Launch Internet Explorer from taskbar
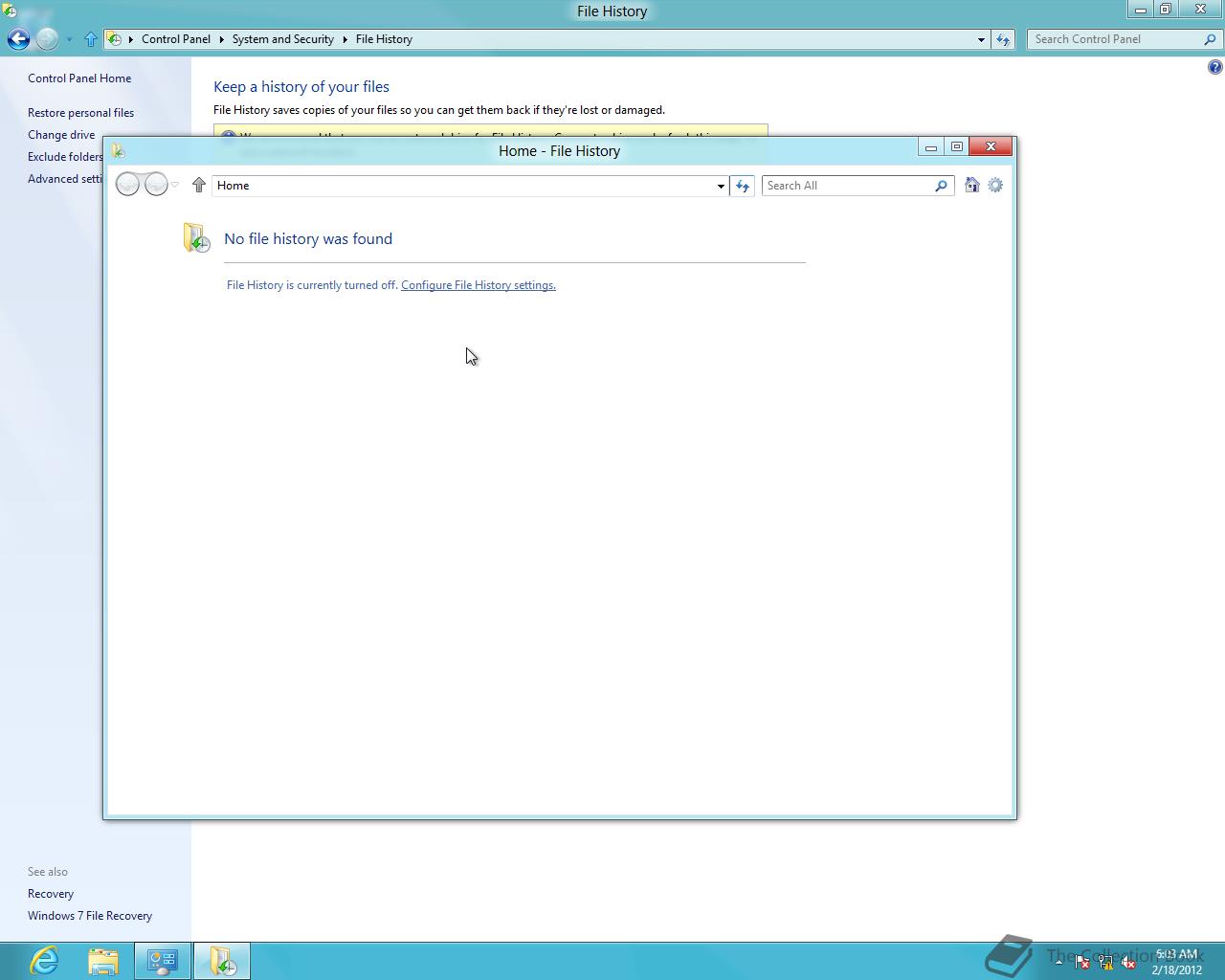1225x980 pixels. (44, 961)
